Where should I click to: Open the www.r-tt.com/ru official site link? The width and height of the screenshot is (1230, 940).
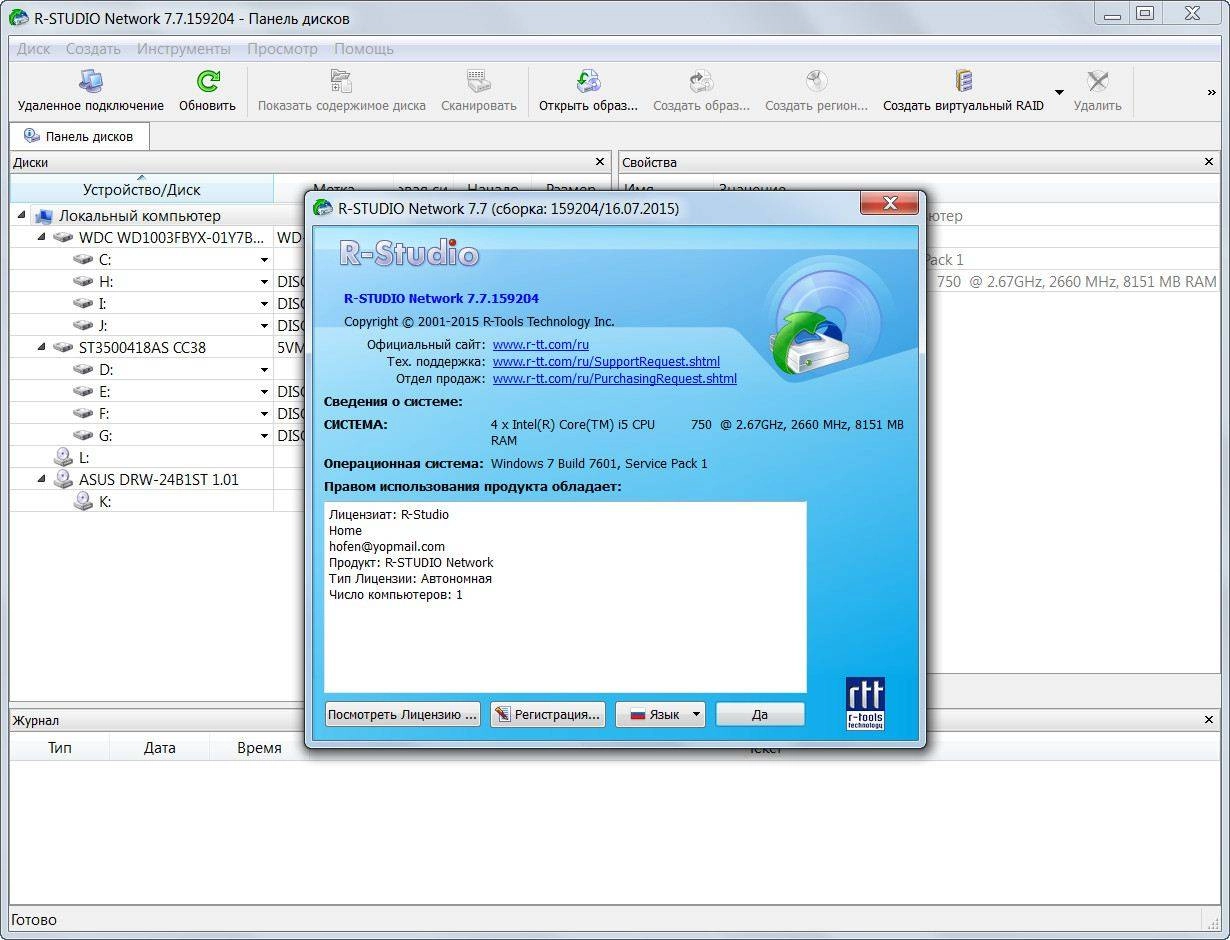[x=540, y=345]
